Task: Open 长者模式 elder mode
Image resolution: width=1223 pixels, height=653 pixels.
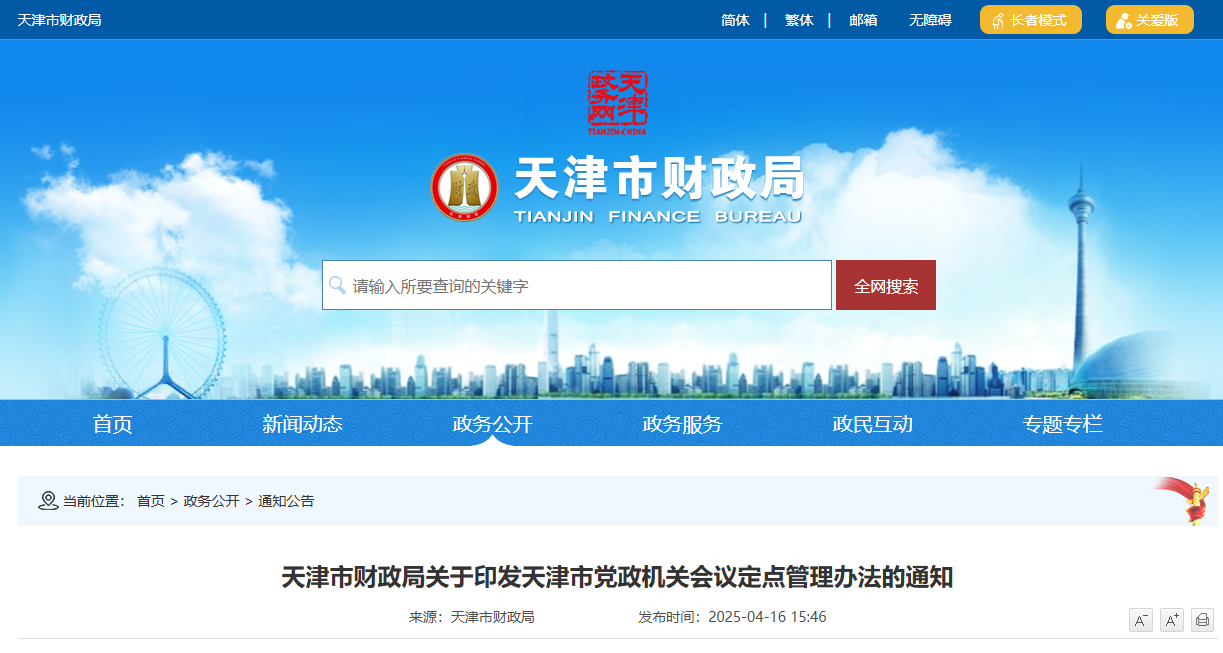Action: 1030,19
